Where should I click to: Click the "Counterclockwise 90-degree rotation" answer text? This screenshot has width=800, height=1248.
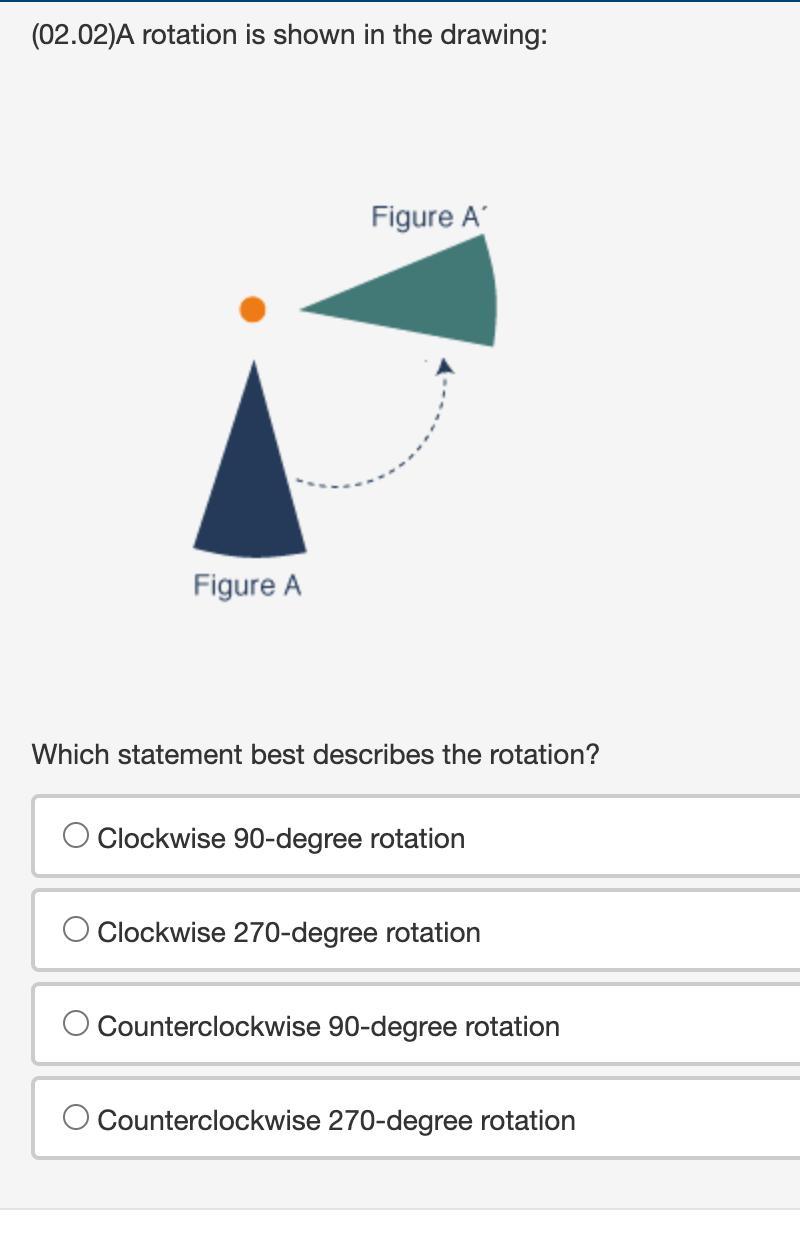[328, 1026]
